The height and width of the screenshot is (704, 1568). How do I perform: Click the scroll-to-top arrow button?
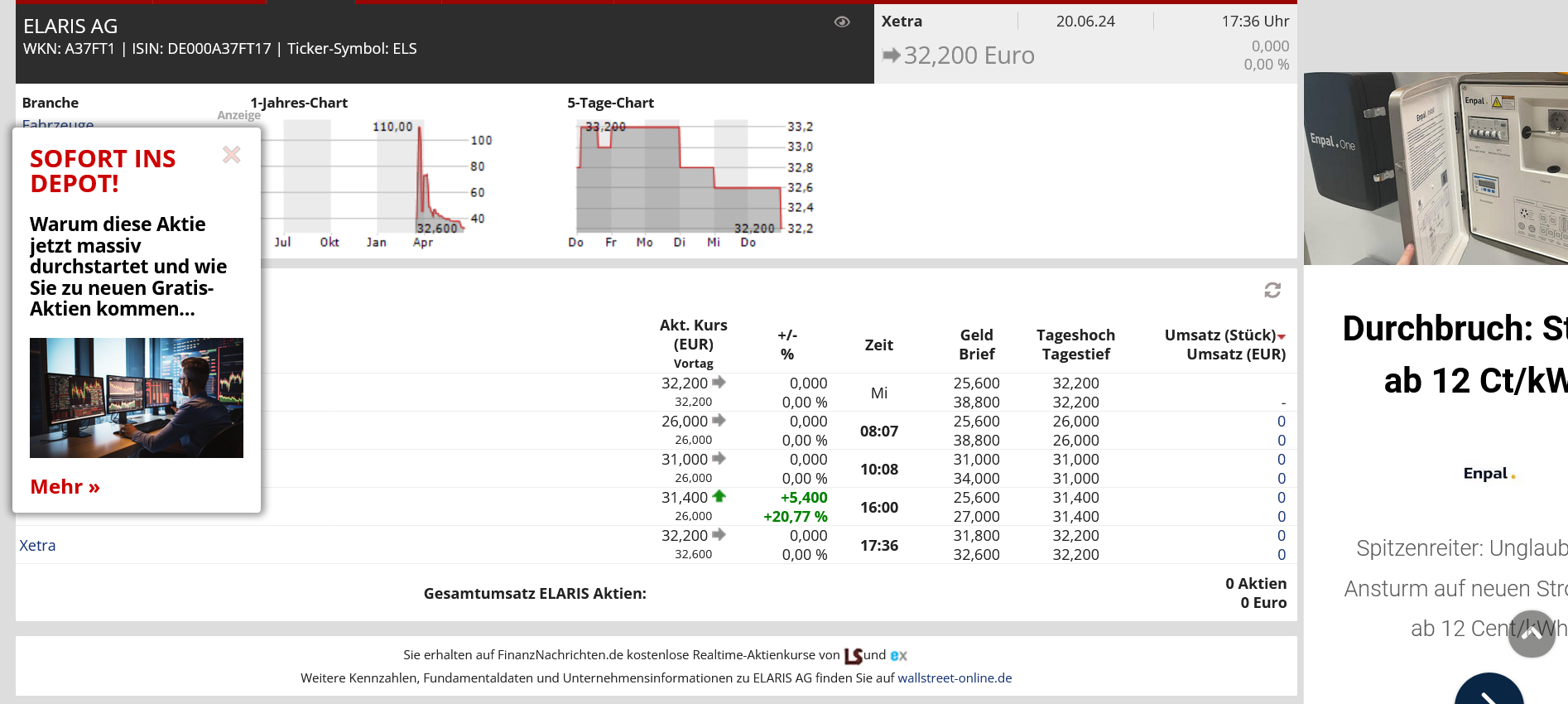tap(1531, 634)
